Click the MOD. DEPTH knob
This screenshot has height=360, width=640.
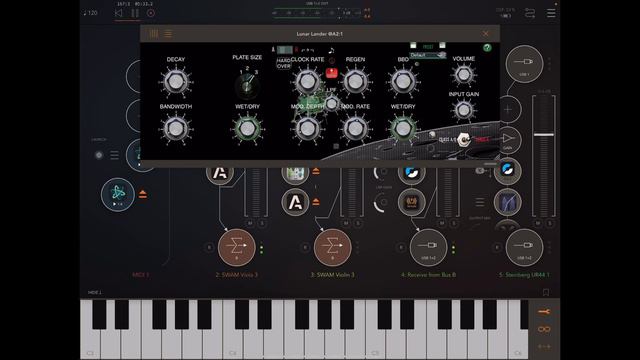(x=307, y=129)
